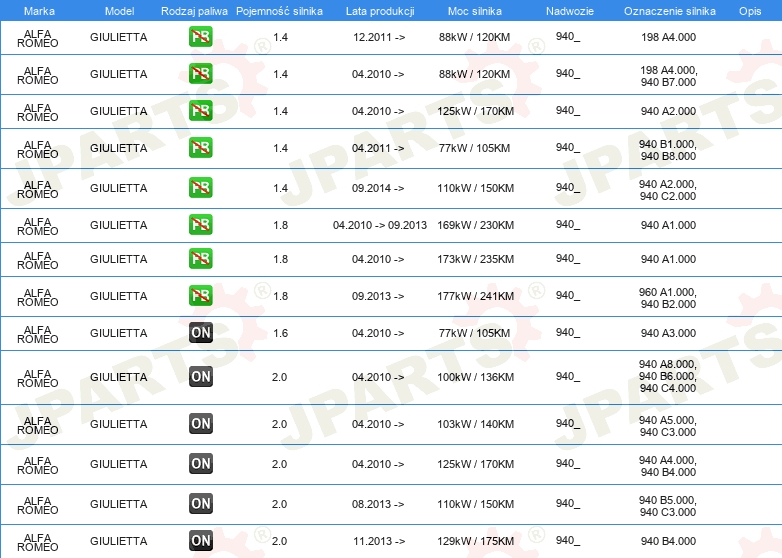Click the ON icon in the 103kW / 140KM row
This screenshot has width=782, height=558.
pos(201,424)
